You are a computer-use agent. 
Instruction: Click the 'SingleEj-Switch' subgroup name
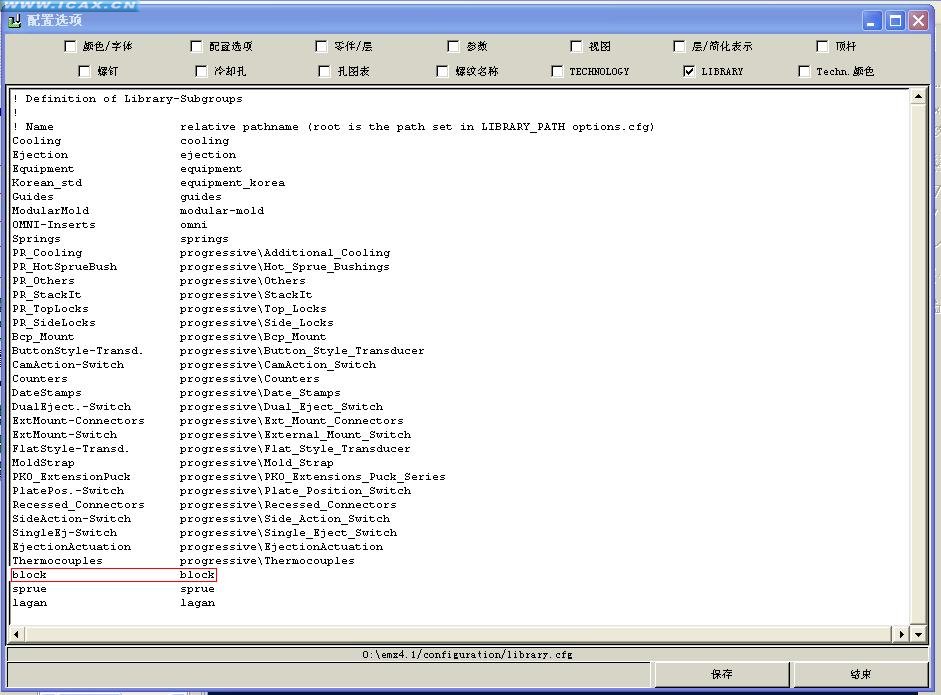[x=65, y=533]
